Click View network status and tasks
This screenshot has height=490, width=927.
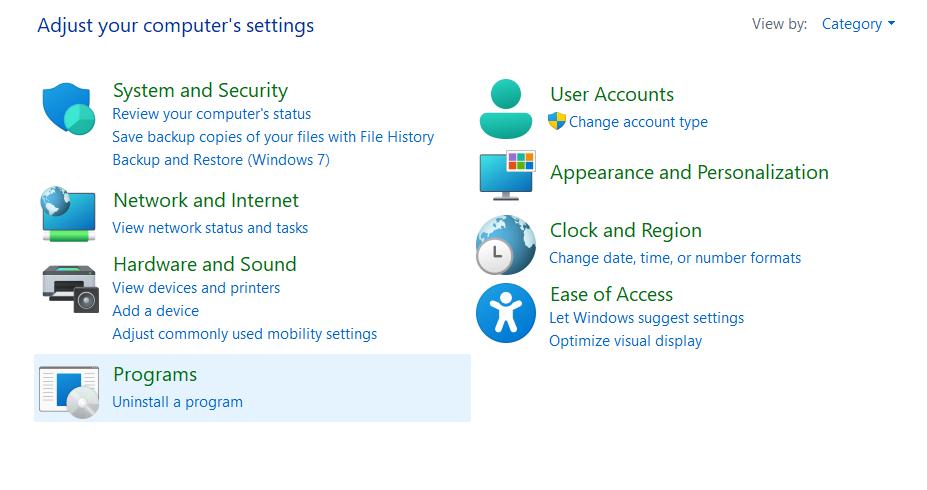coord(210,228)
